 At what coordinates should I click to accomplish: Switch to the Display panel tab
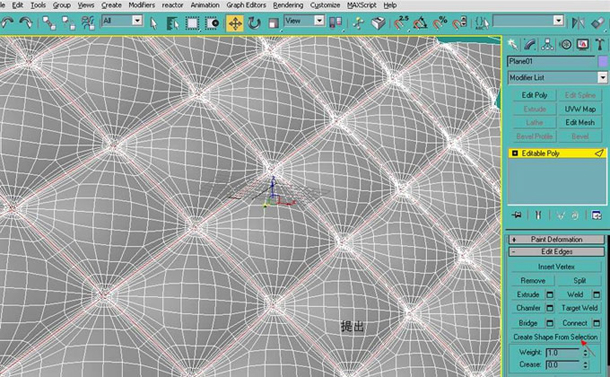(582, 44)
